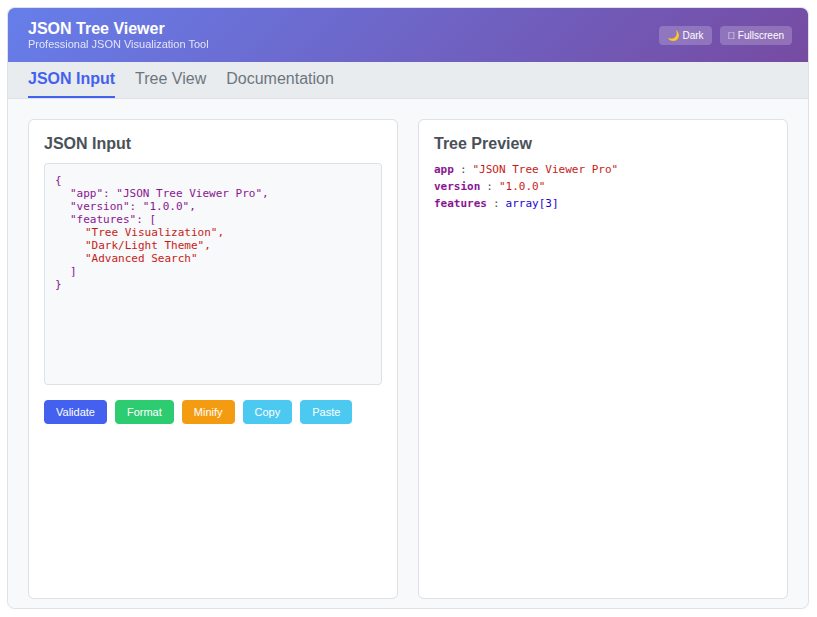Select the JSON Input tab
The image size is (817, 617).
[x=71, y=79]
